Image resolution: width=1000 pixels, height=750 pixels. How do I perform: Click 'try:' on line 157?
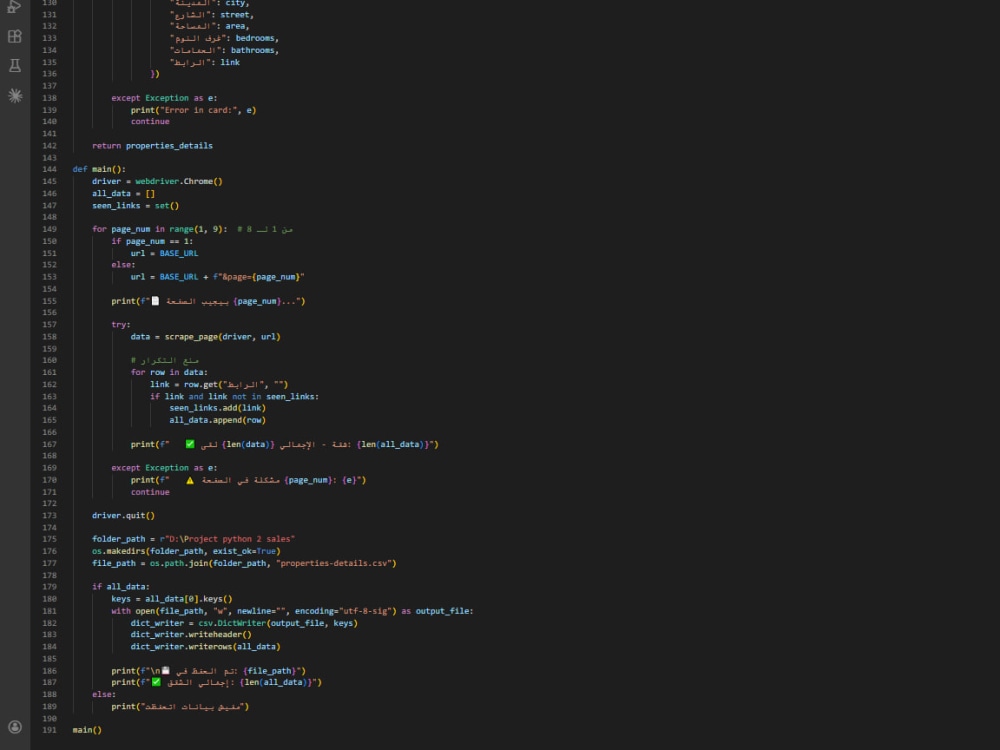121,325
